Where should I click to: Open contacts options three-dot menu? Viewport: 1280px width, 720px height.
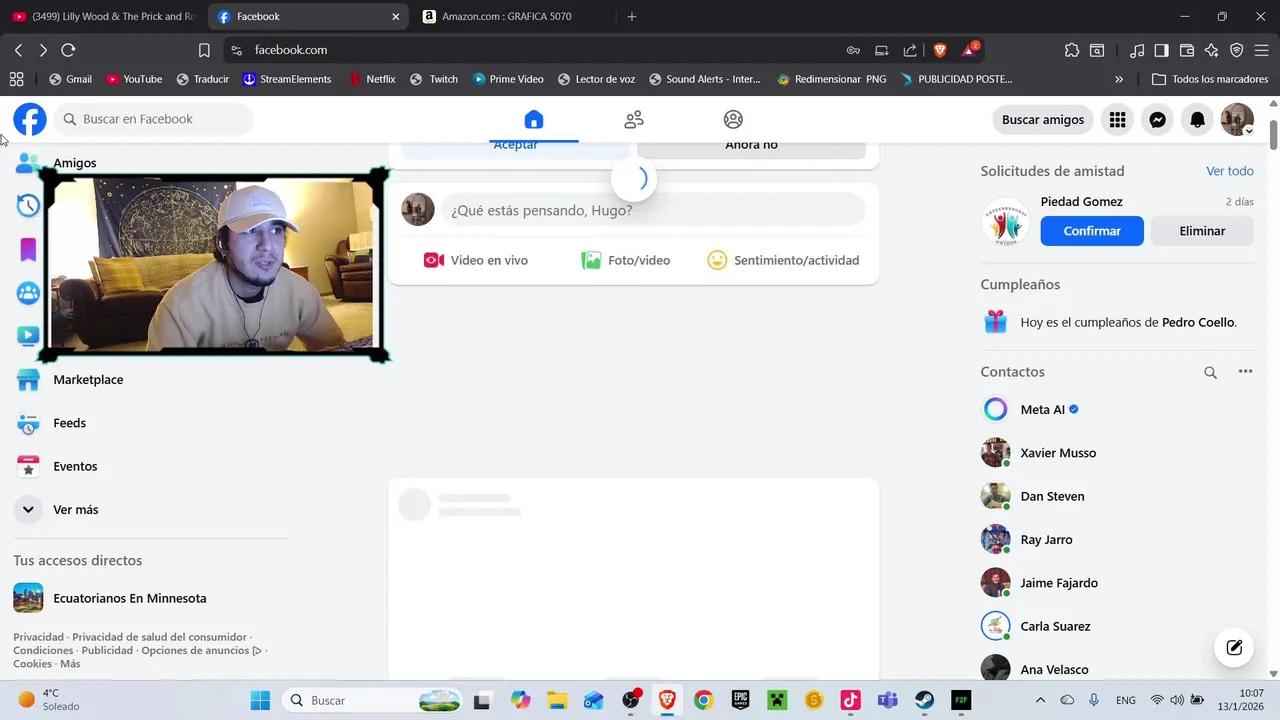(x=1245, y=371)
